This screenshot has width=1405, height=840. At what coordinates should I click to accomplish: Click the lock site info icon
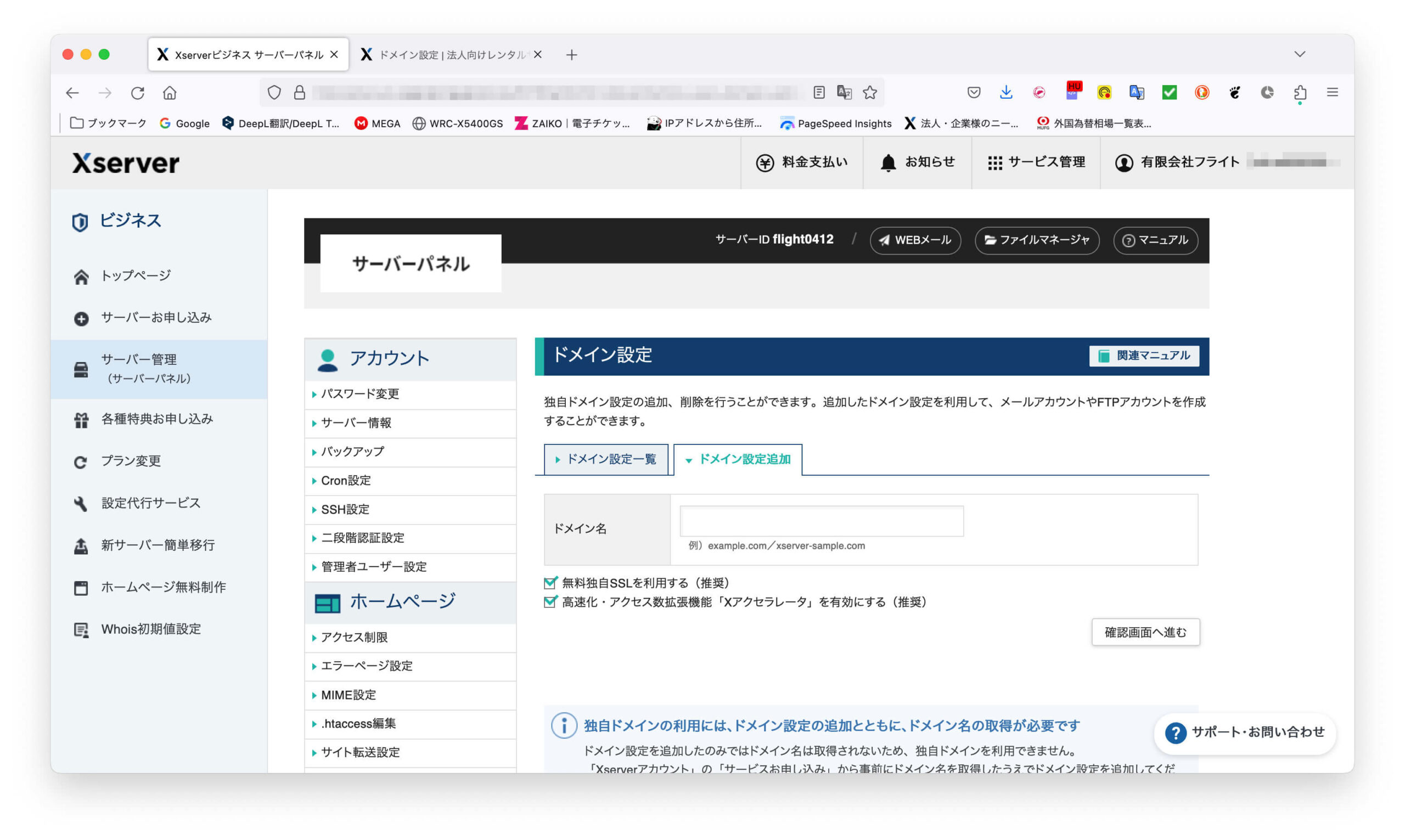(300, 92)
